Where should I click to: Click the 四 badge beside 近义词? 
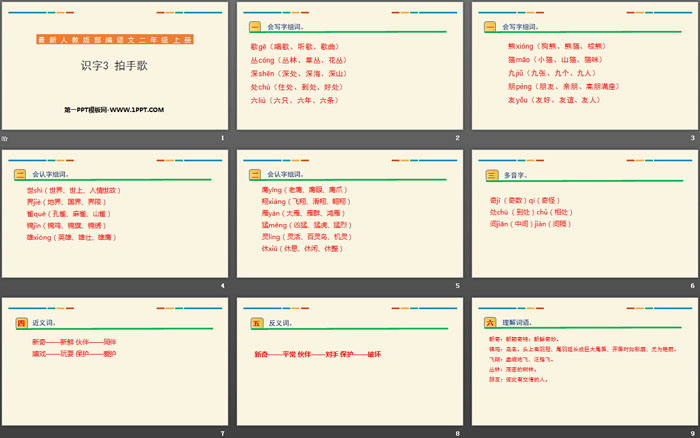pyautogui.click(x=19, y=323)
